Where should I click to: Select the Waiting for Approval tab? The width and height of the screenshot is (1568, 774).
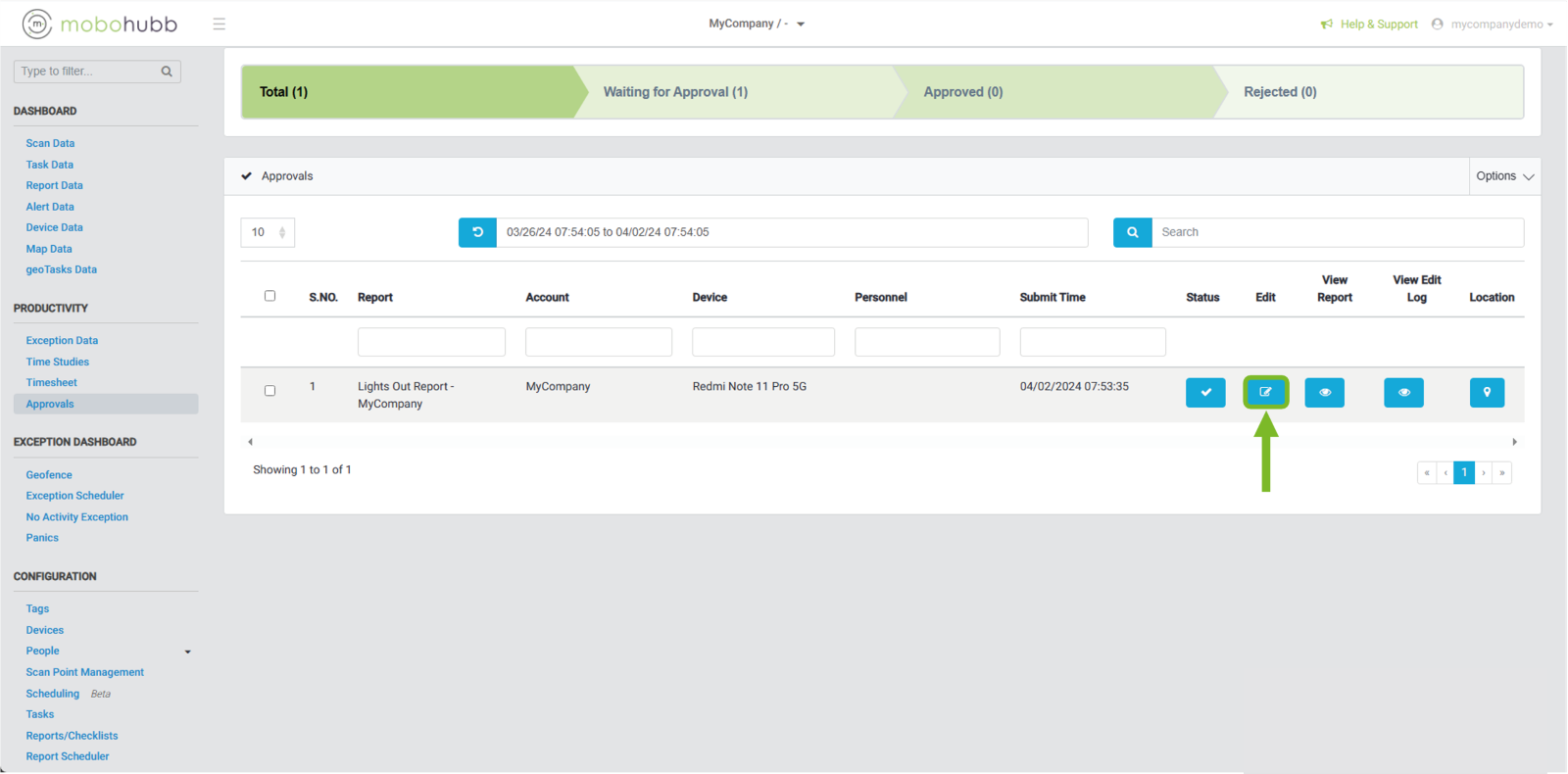[x=675, y=92]
